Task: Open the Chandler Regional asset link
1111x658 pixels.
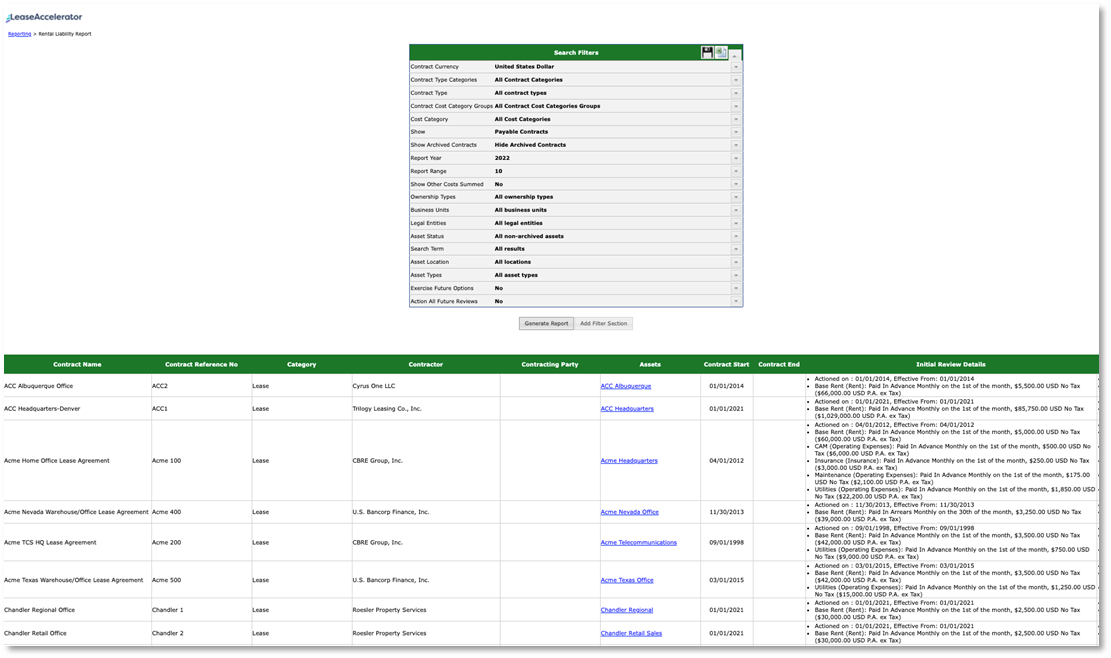Action: pyautogui.click(x=626, y=610)
